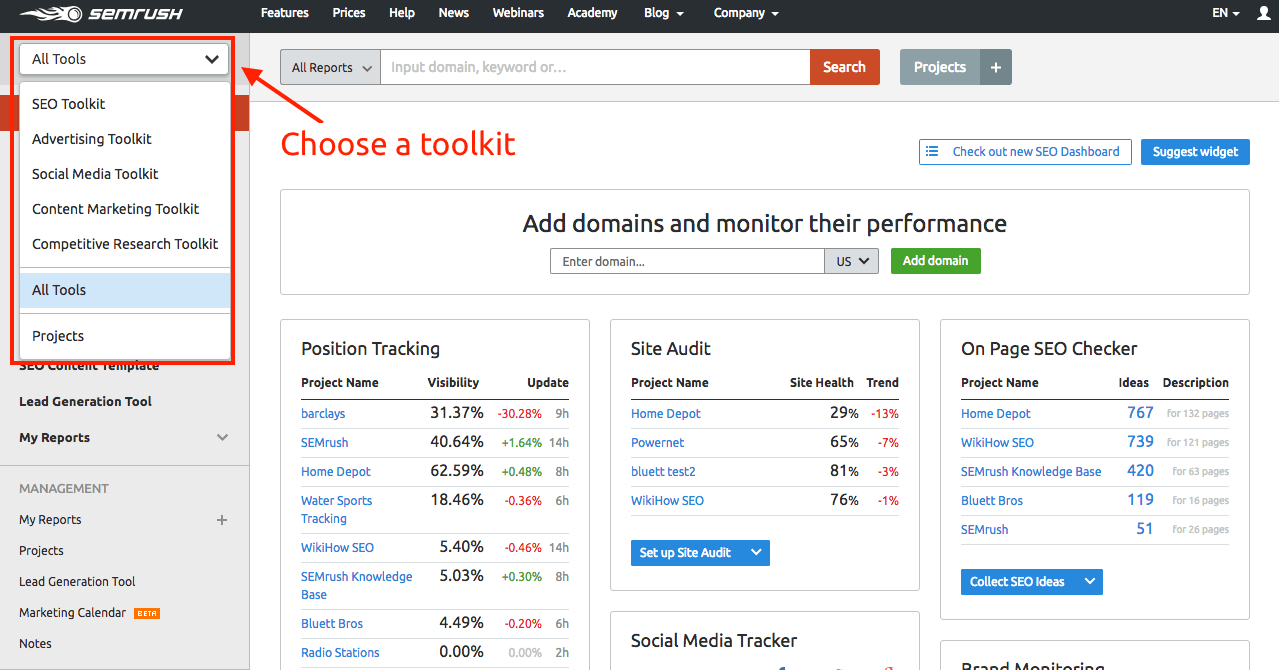This screenshot has height=670, width=1279.
Task: Click 767 ideas for Home Depot
Action: pos(1140,413)
